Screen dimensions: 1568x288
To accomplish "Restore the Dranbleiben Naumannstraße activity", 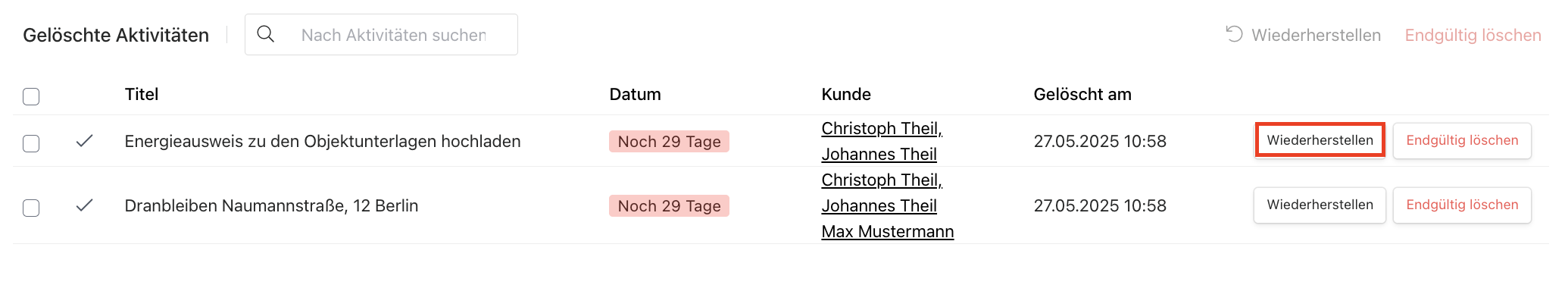I will click(x=1320, y=205).
